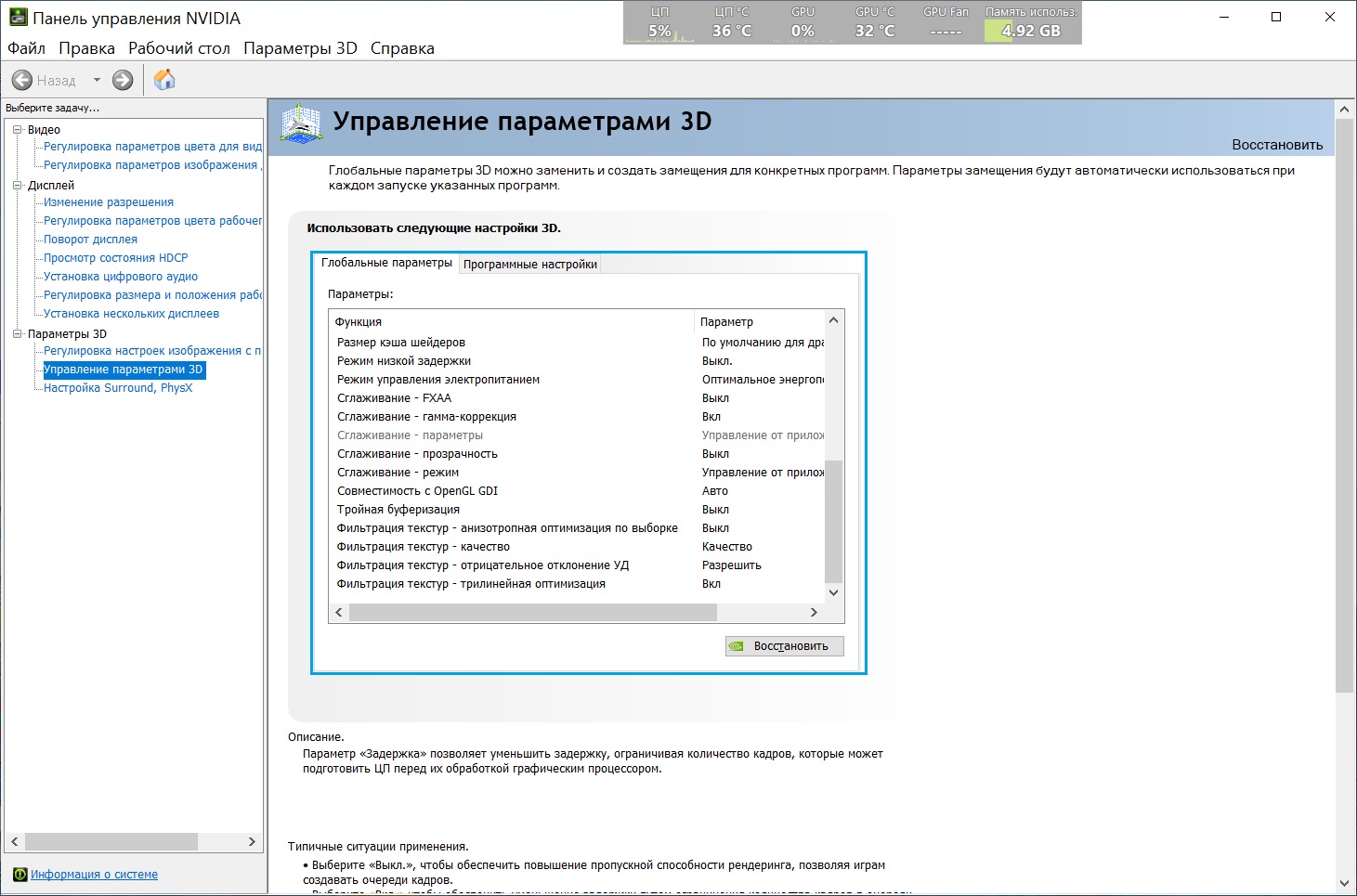Open Регулировка параметров цвета рабочего стола
The height and width of the screenshot is (896, 1357).
(x=152, y=221)
